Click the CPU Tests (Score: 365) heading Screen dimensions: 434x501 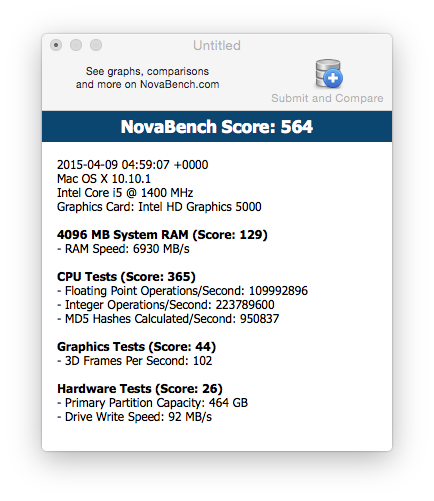pyautogui.click(x=126, y=277)
